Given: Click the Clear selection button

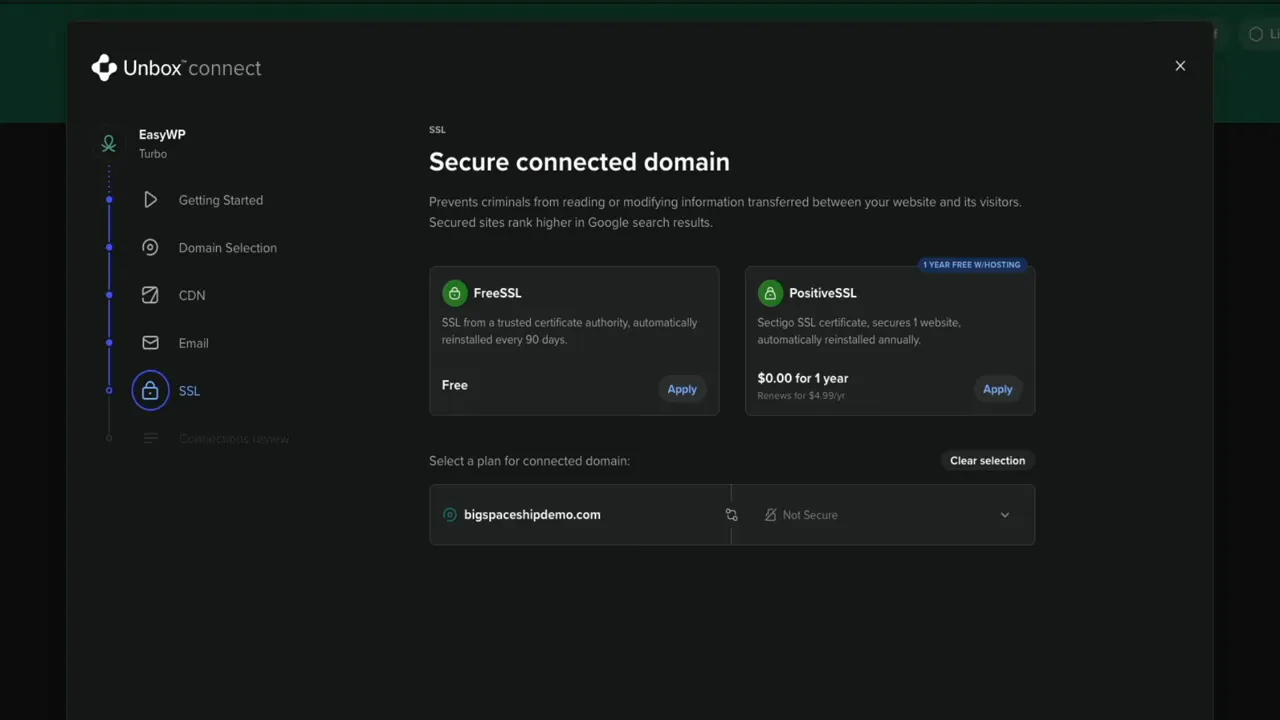Looking at the screenshot, I should click(x=987, y=461).
